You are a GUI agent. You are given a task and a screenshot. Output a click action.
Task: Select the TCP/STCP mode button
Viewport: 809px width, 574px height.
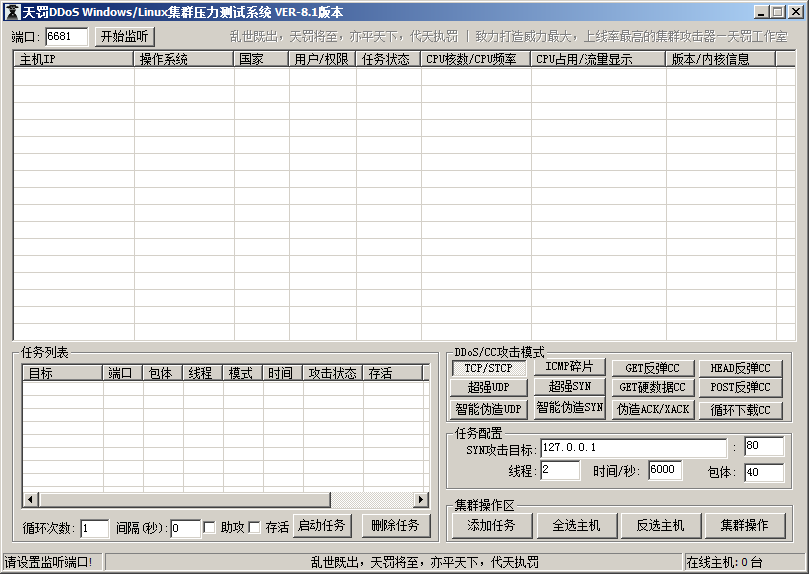(x=488, y=368)
